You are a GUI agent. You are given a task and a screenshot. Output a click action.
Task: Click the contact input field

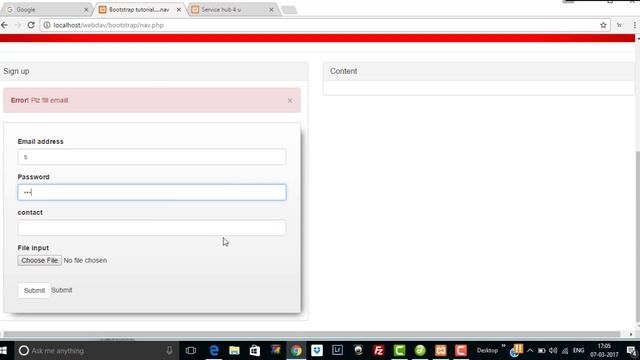152,228
